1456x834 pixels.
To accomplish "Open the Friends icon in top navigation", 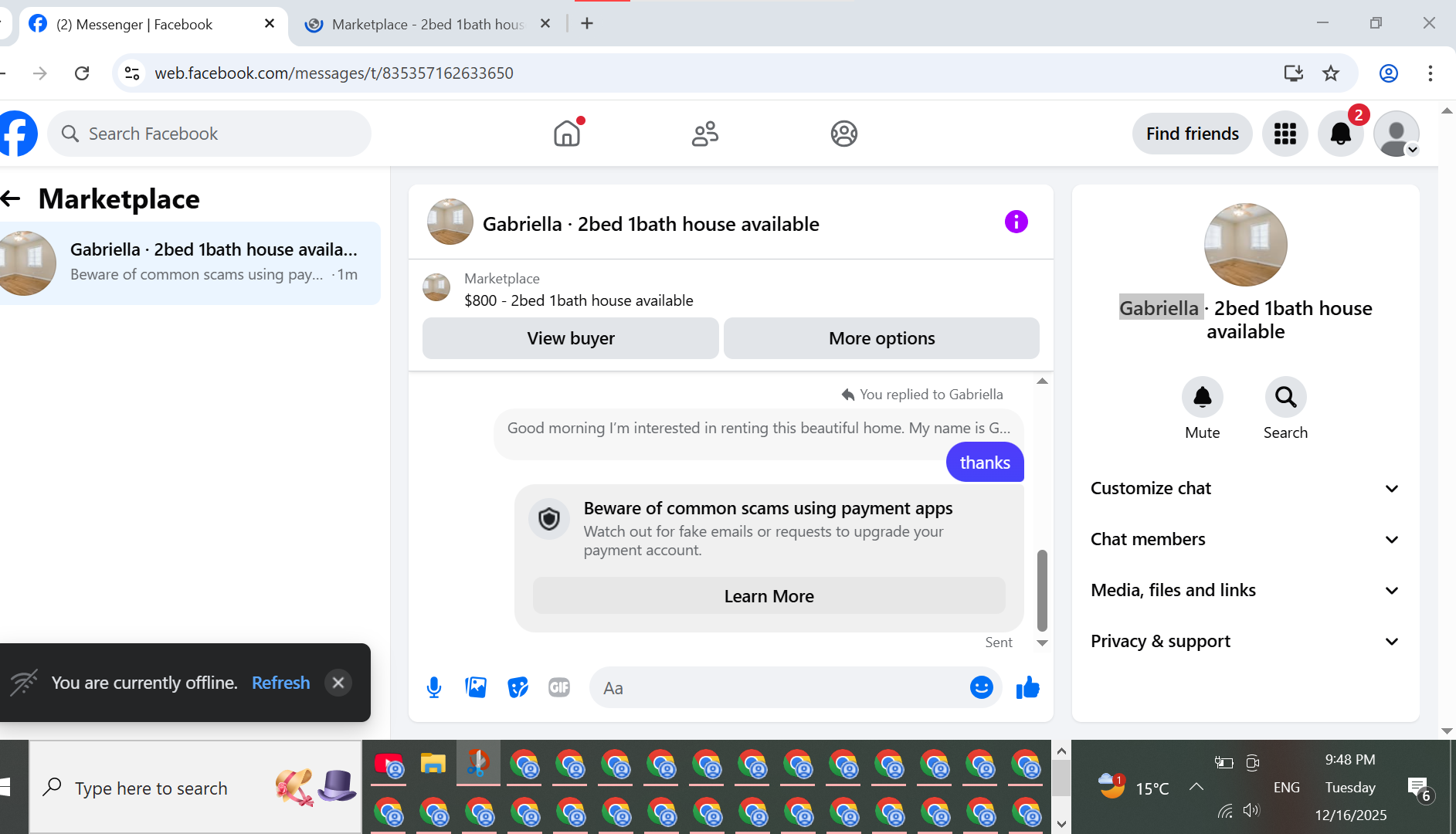I will [x=705, y=134].
